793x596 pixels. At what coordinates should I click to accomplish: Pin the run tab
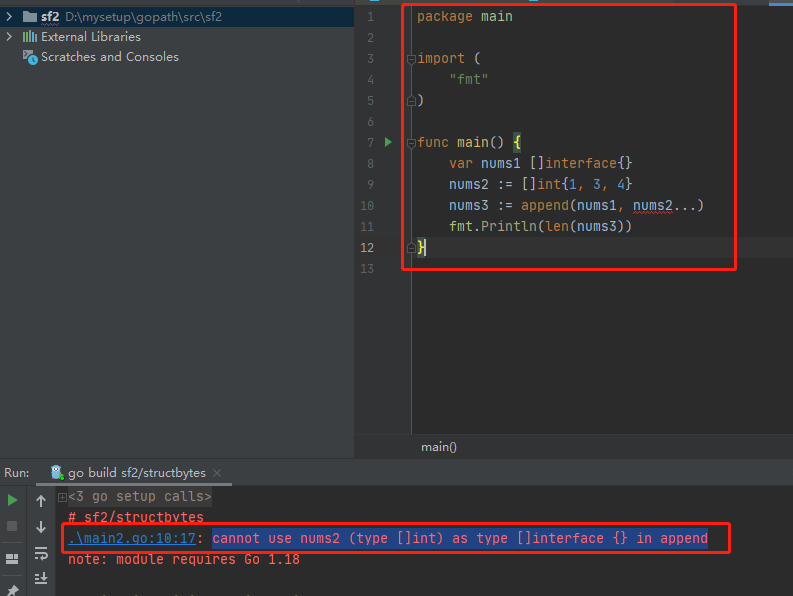(x=12, y=590)
